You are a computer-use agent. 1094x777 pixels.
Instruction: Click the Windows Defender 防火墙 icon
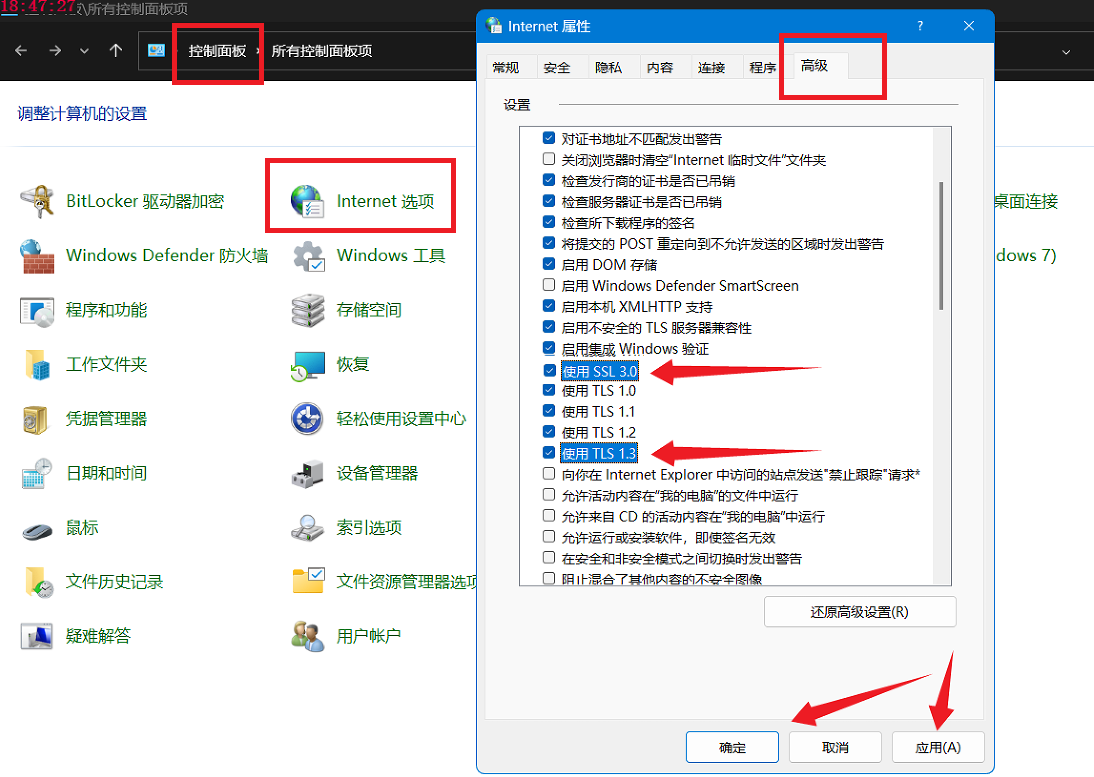[x=37, y=256]
